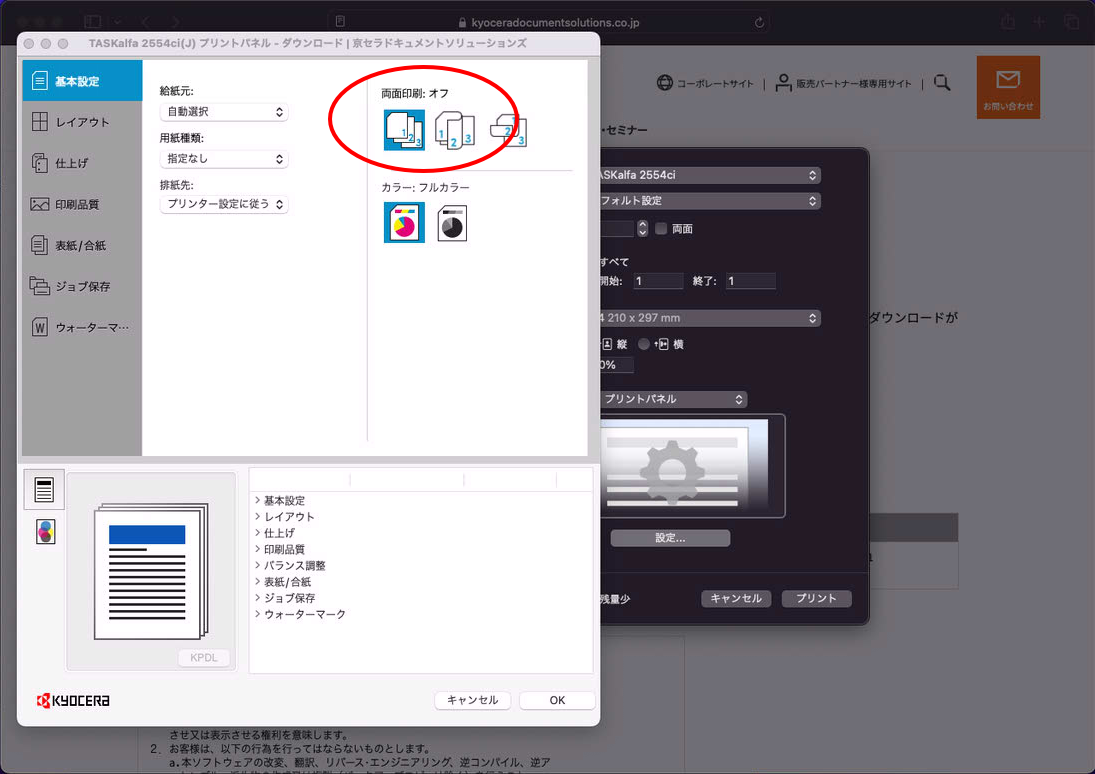Viewport: 1095px width, 774px height.
Task: Open the 用紙種類 指定なし dropdown
Action: pos(223,159)
